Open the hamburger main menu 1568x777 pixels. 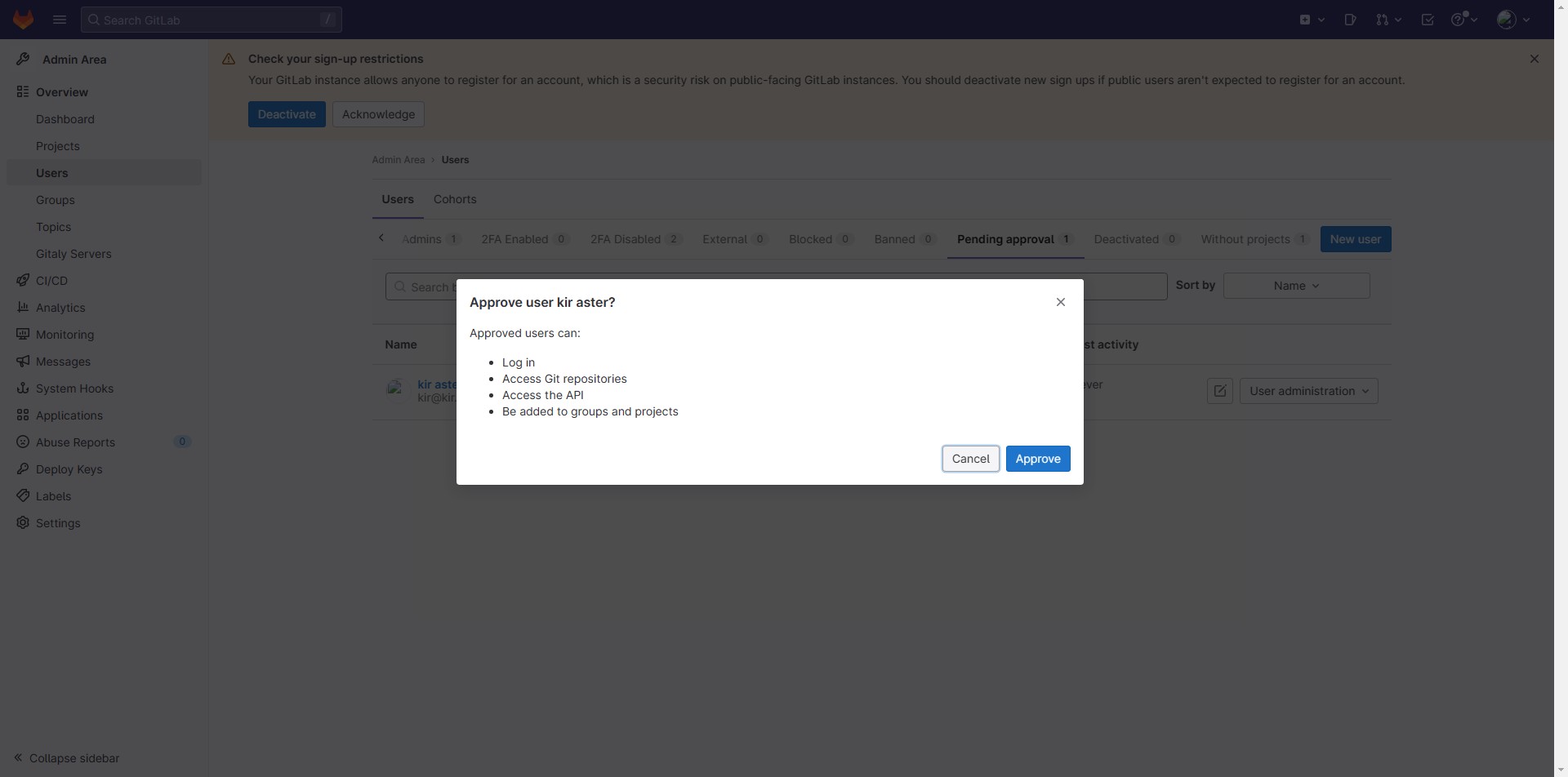60,20
